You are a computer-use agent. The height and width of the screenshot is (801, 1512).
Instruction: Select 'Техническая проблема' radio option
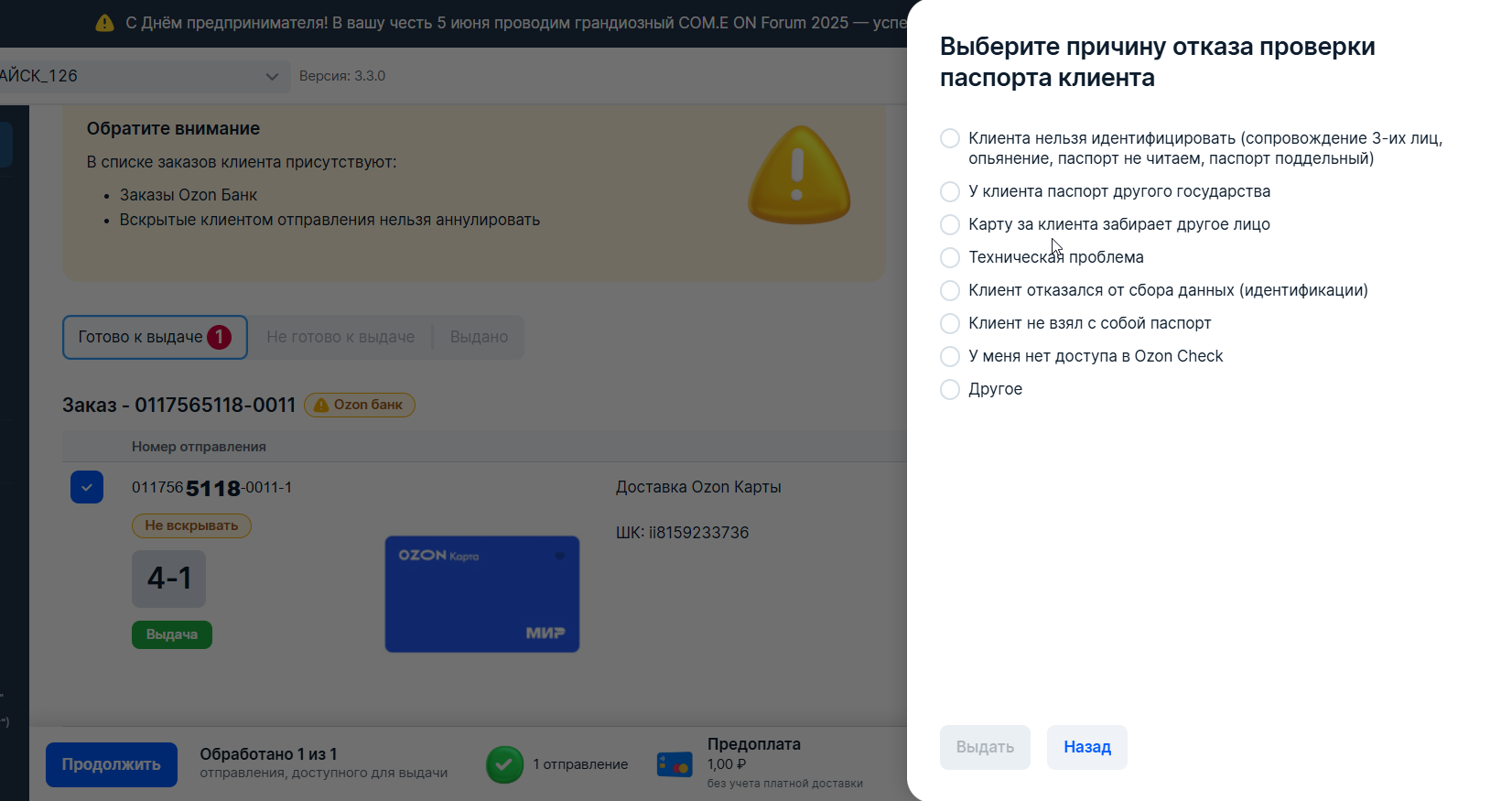click(x=950, y=257)
